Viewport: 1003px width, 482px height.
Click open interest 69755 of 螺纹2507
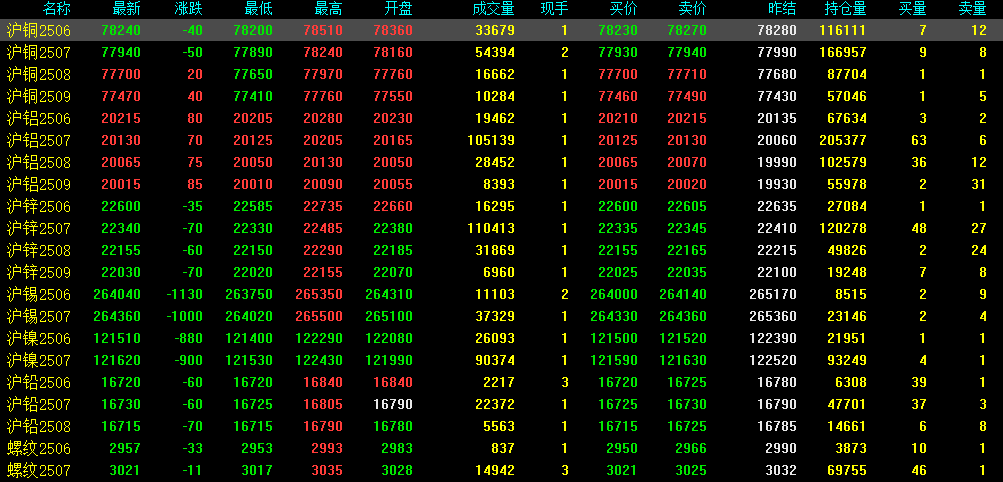click(847, 470)
